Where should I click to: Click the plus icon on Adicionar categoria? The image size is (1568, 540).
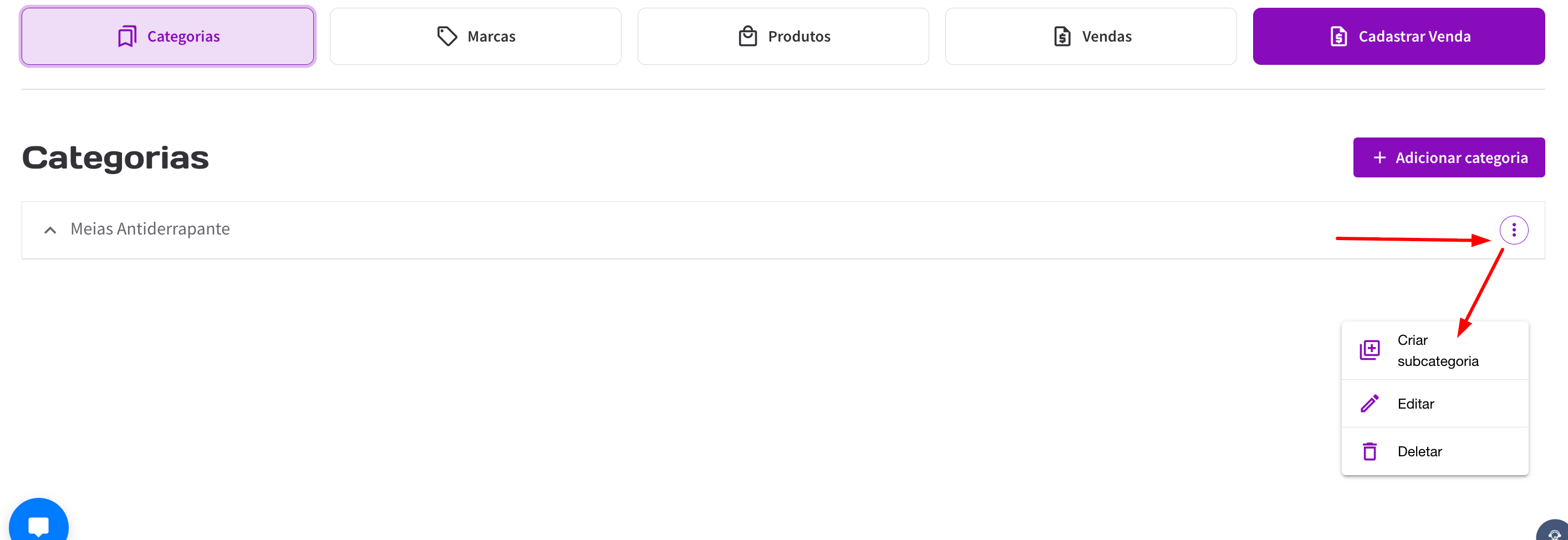coord(1380,157)
